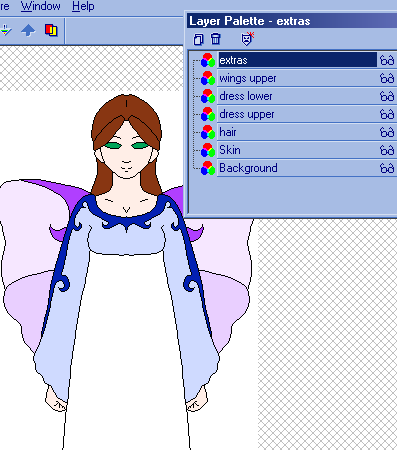Viewport: 397px width, 450px height.
Task: Click the duplicate layer icon
Action: (x=198, y=39)
